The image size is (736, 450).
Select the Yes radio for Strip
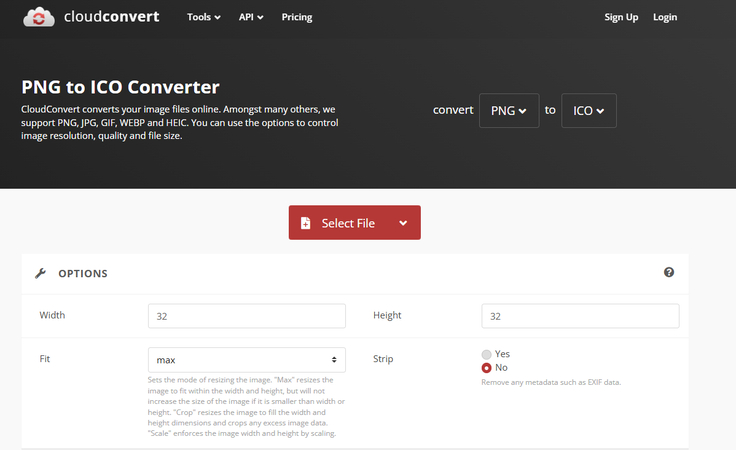[486, 354]
